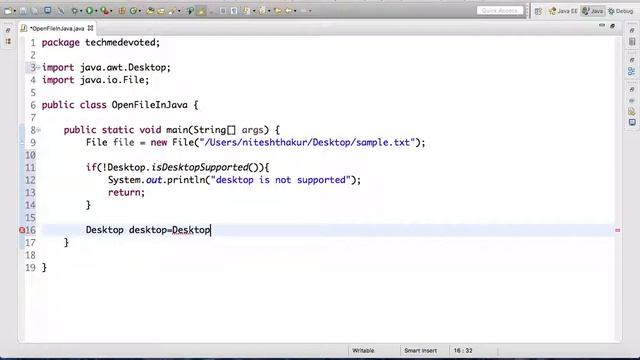Open the Debug configurations dropdown arrow
640x360 pixels.
pos(81,11)
